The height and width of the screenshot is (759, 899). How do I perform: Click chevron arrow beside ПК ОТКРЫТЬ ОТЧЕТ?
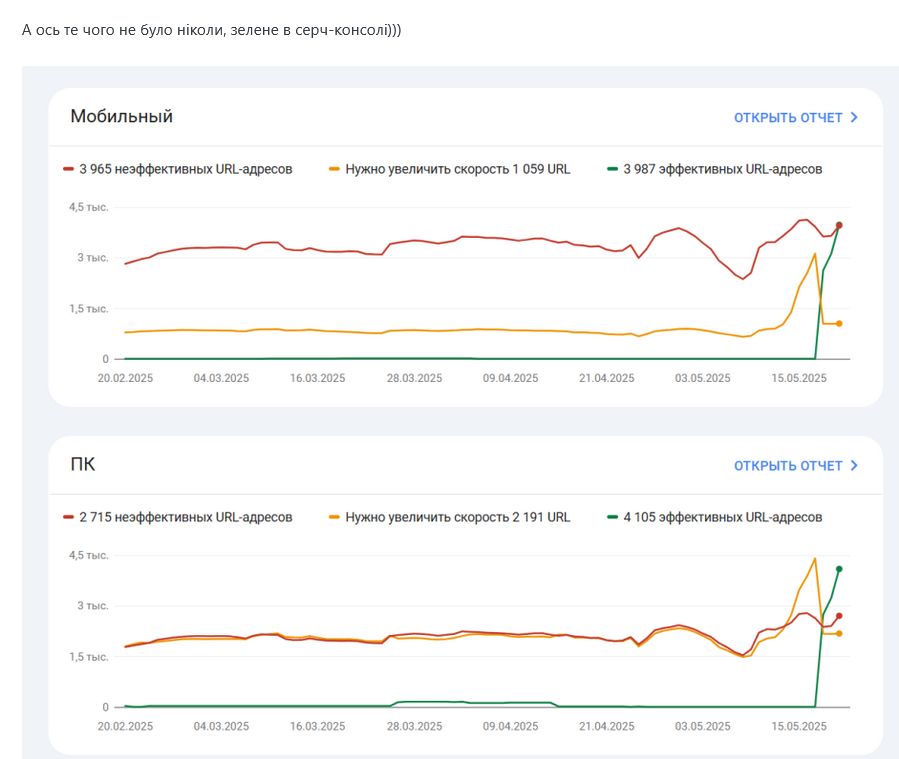click(x=854, y=466)
